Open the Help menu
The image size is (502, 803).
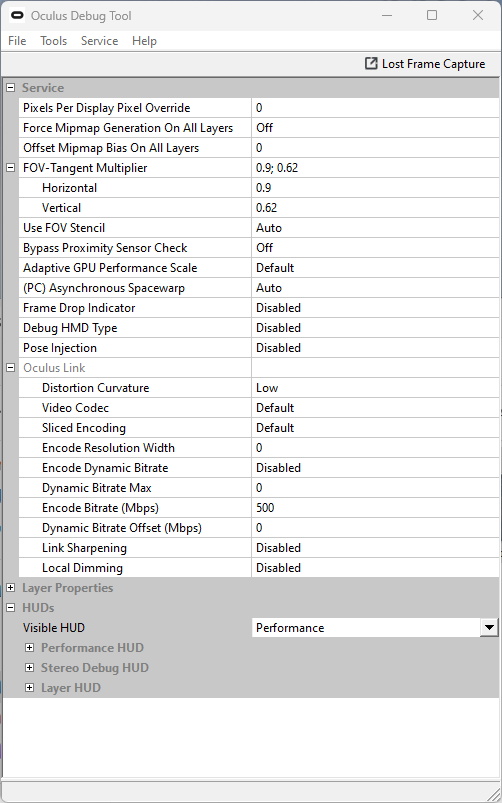click(144, 41)
